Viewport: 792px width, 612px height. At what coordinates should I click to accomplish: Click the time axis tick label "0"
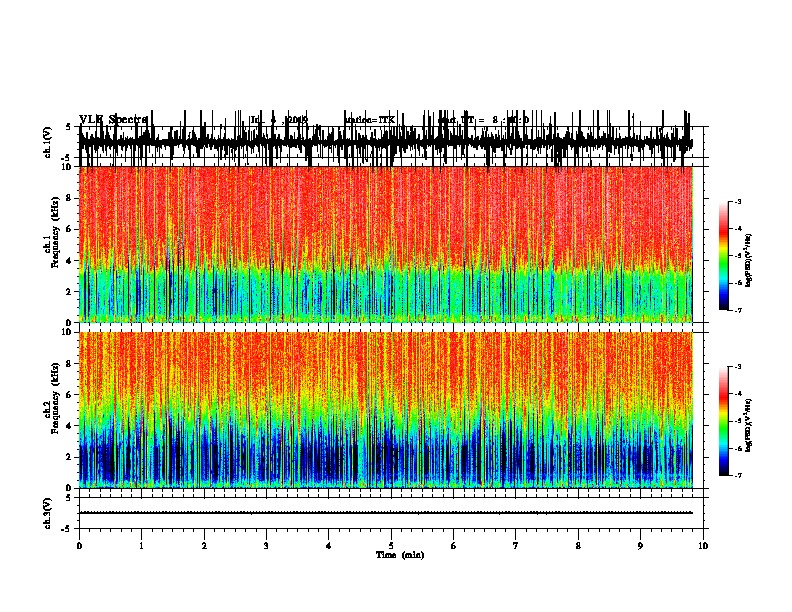[79, 546]
